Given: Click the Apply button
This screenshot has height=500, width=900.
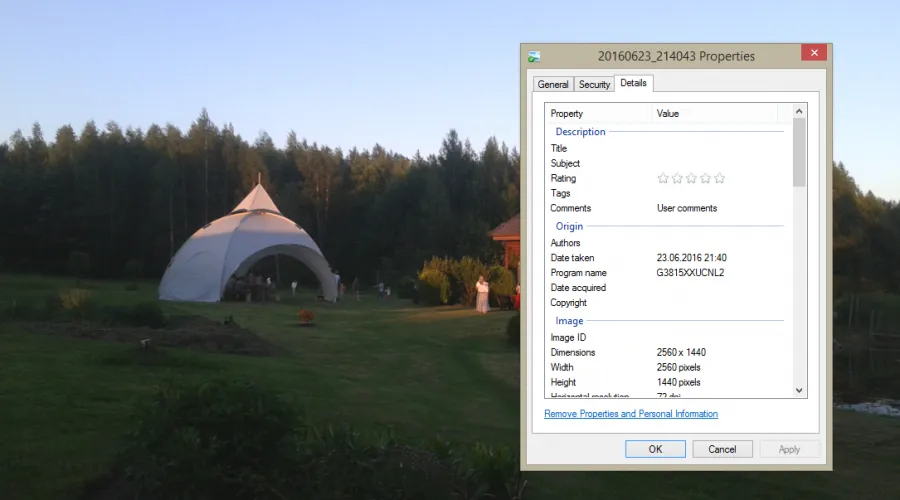Looking at the screenshot, I should [789, 449].
